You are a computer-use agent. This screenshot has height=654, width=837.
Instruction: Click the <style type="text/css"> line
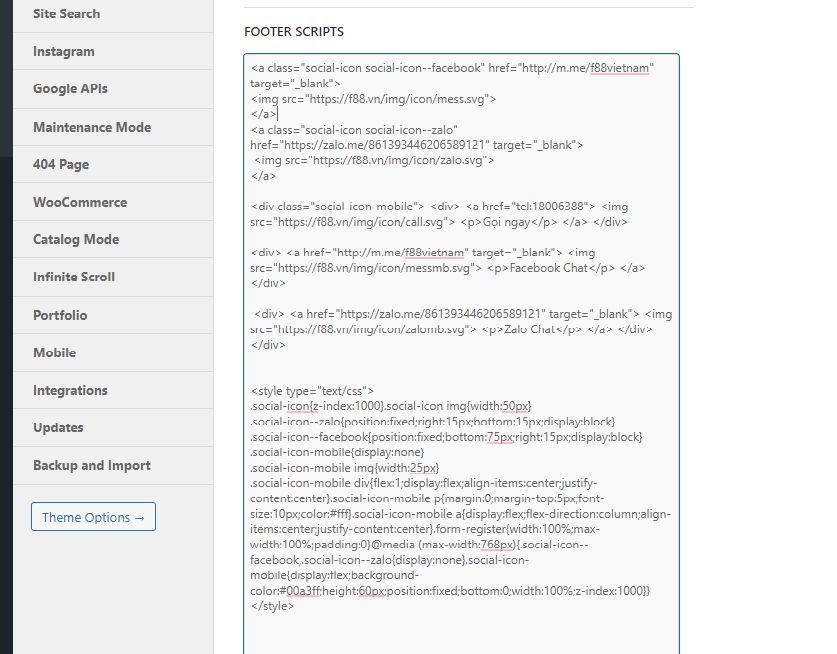[x=312, y=390]
